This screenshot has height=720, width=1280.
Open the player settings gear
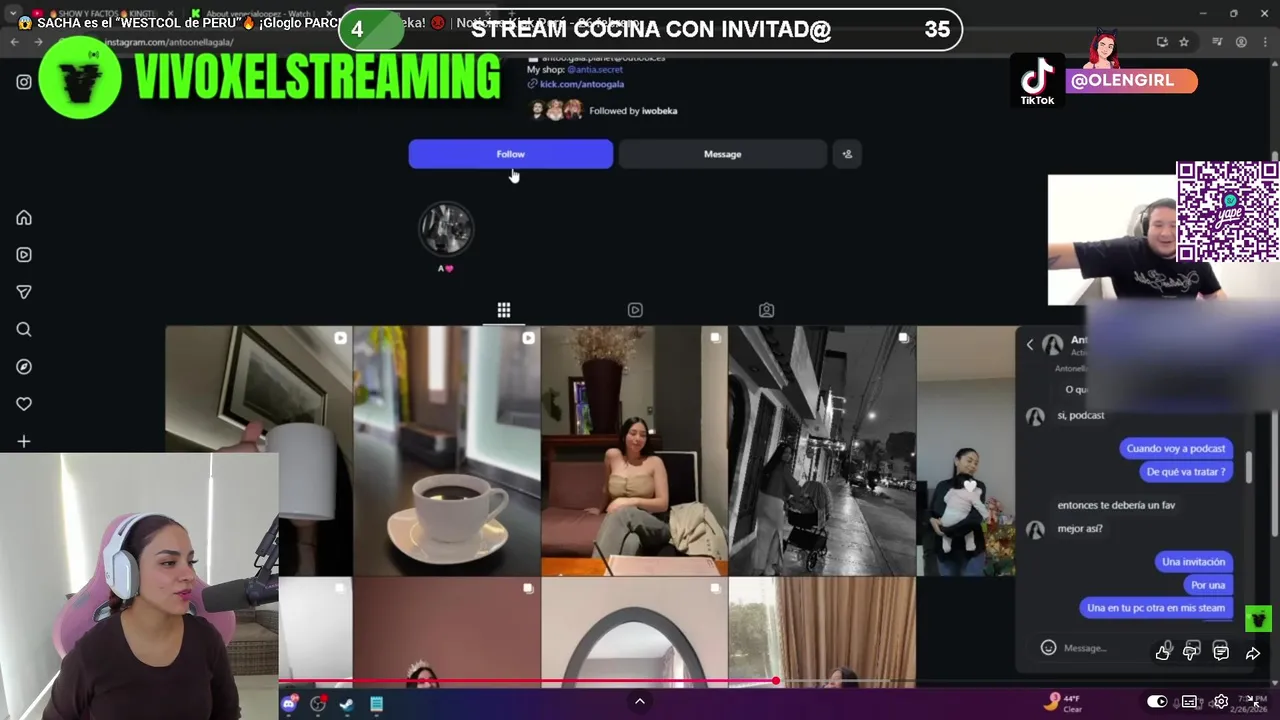point(1221,701)
